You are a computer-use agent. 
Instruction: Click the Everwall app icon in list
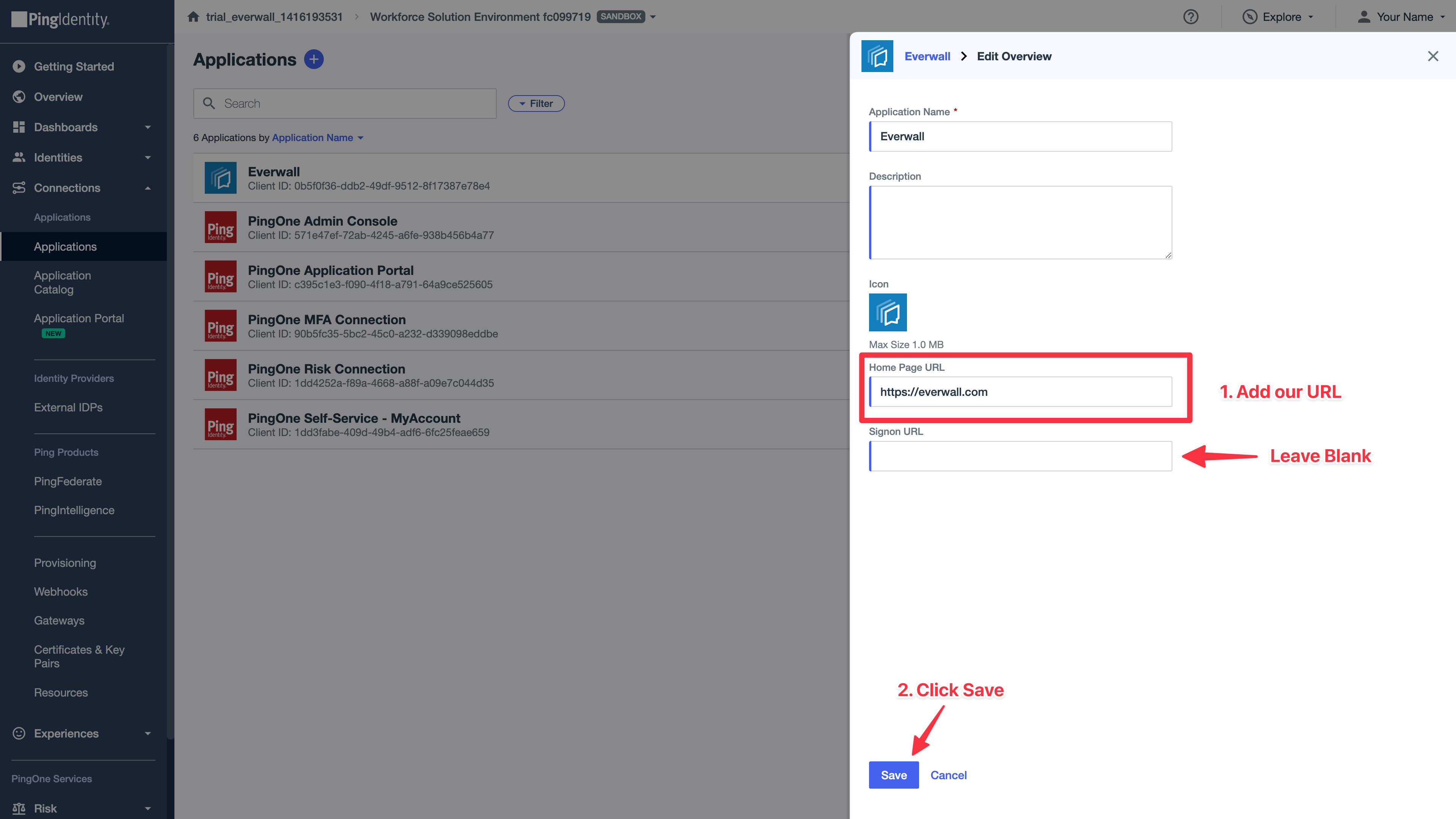coord(220,178)
